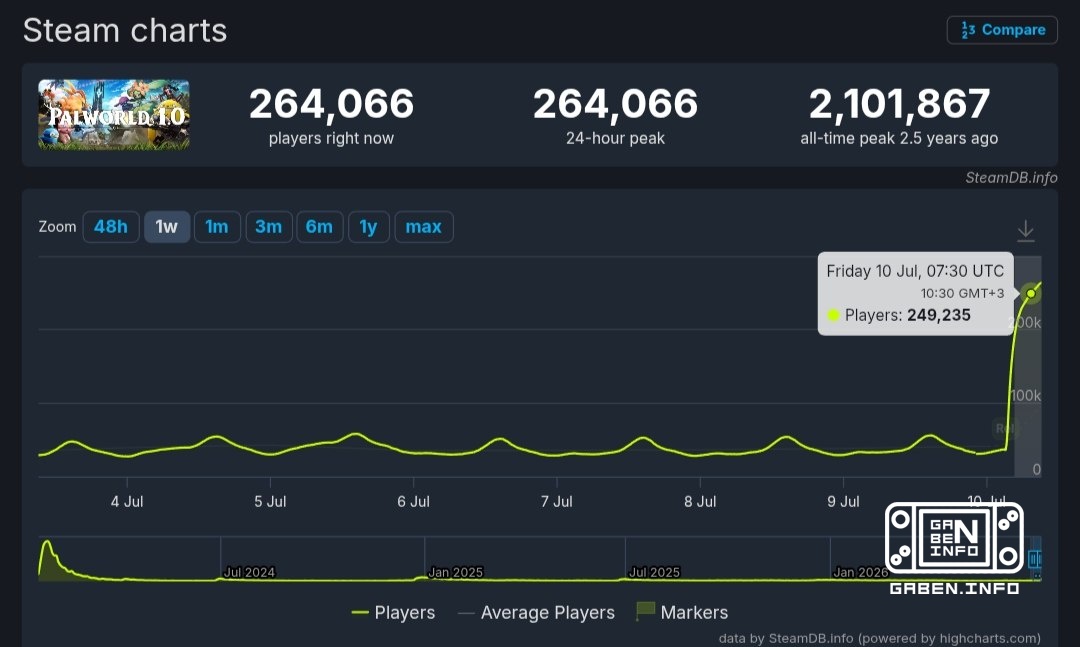
Task: Select the 1w zoom range
Action: click(x=167, y=227)
